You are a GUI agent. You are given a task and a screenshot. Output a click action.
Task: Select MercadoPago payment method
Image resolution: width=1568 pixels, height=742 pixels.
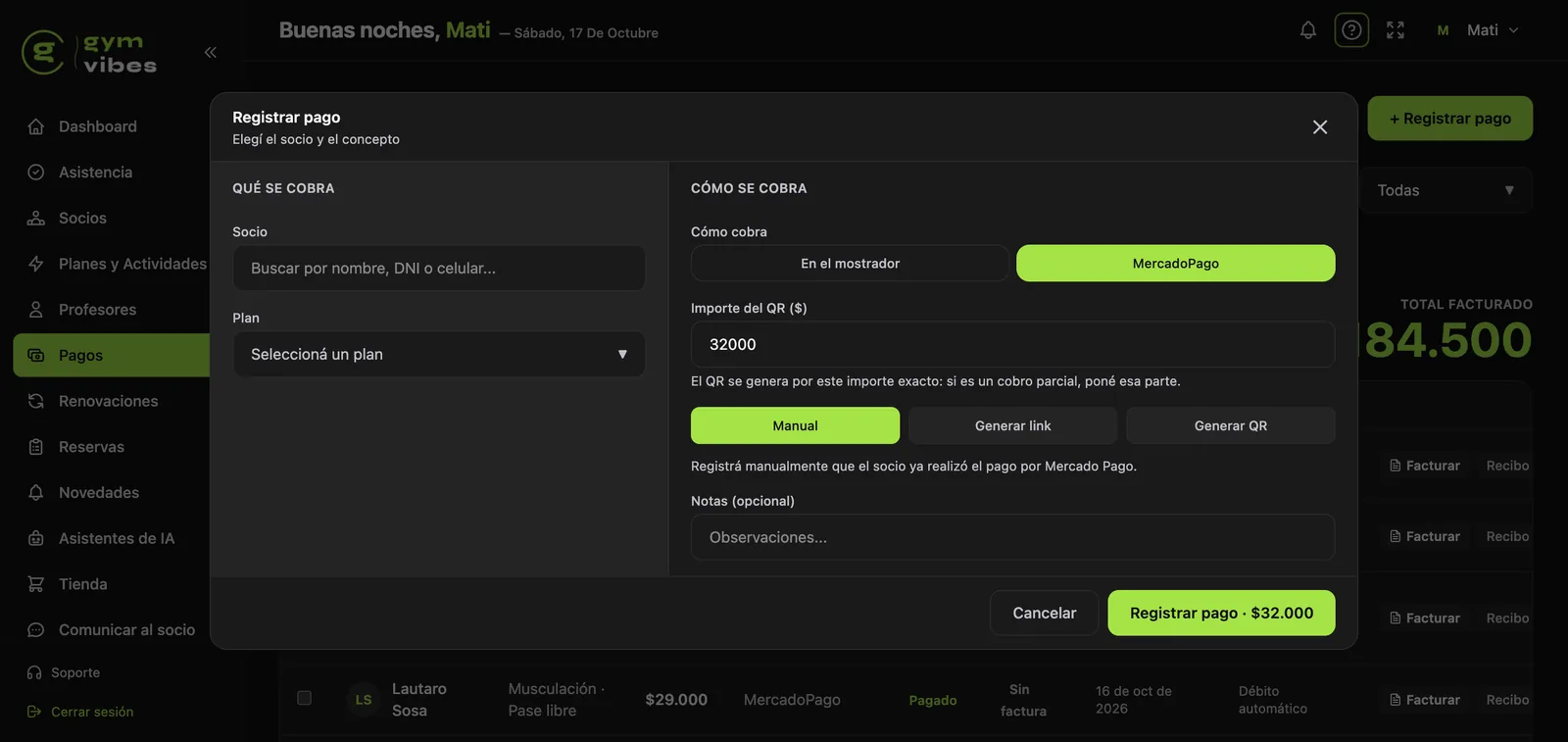pos(1175,264)
